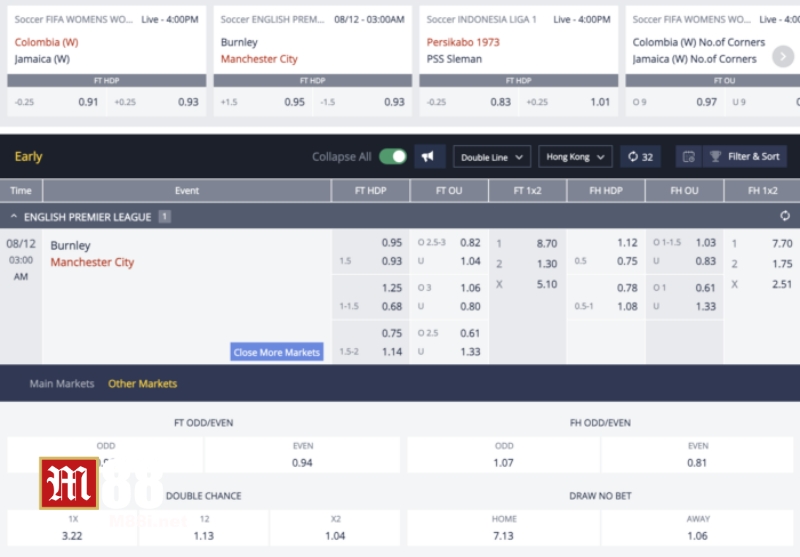Screen dimensions: 800x557
Task: Click the FT 1x2 column header
Action: coord(528,191)
